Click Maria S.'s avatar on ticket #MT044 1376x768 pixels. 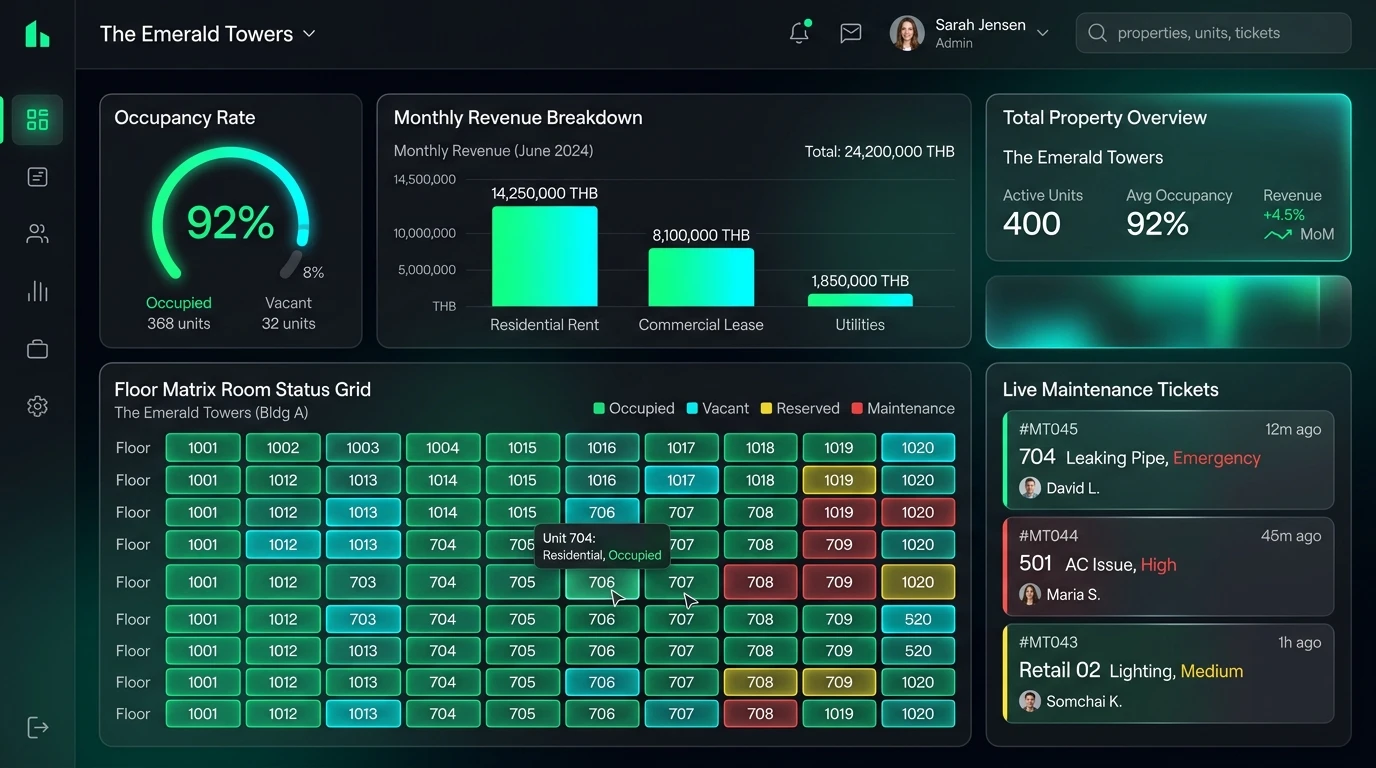[x=1030, y=594]
